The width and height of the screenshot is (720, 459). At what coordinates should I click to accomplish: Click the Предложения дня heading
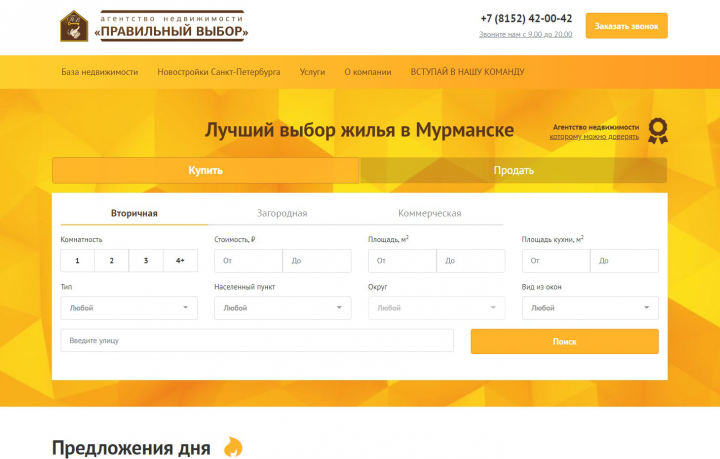point(131,448)
